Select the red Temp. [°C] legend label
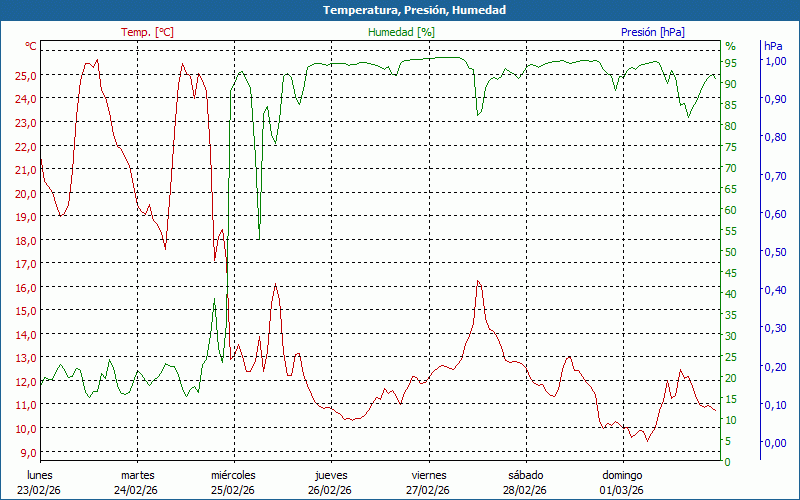800x500 pixels. 147,32
